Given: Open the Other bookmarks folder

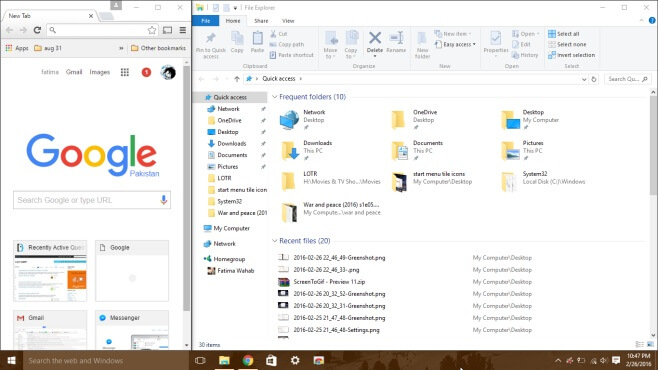Looking at the screenshot, I should click(x=158, y=48).
